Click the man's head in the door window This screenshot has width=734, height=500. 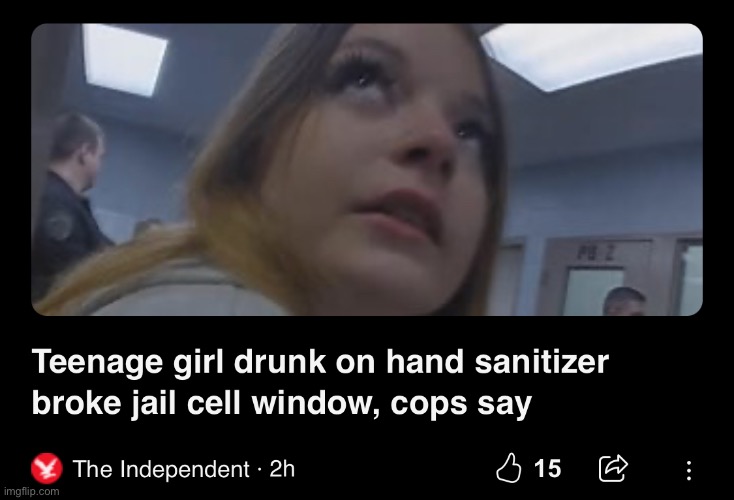624,301
